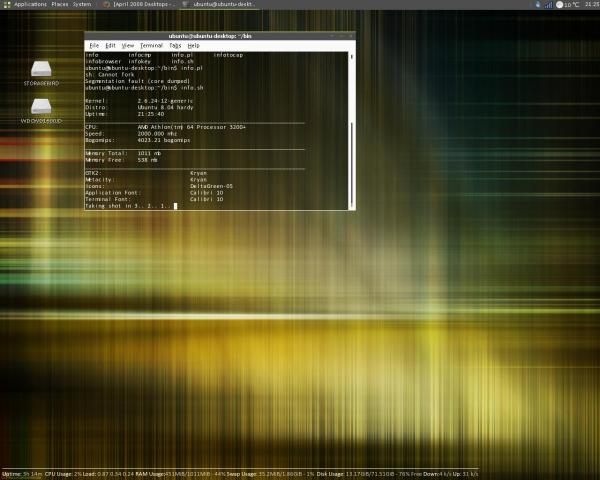The image size is (600, 480).
Task: Click the weather moon icon in the panel
Action: (559, 5)
